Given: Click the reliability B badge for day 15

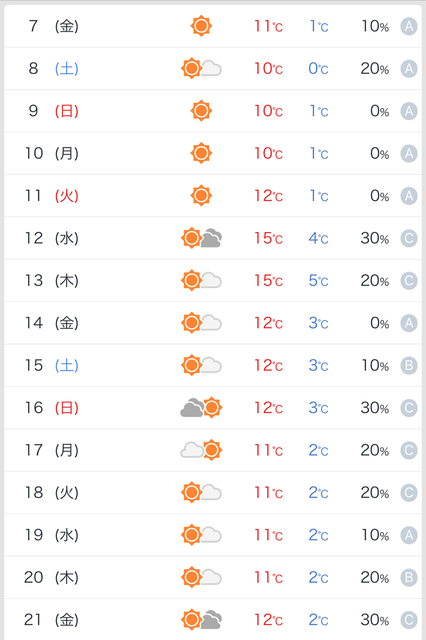Looking at the screenshot, I should tap(408, 366).
